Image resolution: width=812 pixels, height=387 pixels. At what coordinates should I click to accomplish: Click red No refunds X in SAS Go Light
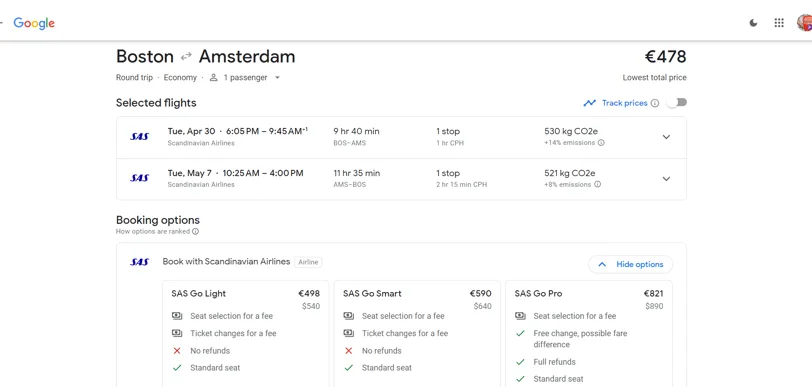tap(177, 351)
